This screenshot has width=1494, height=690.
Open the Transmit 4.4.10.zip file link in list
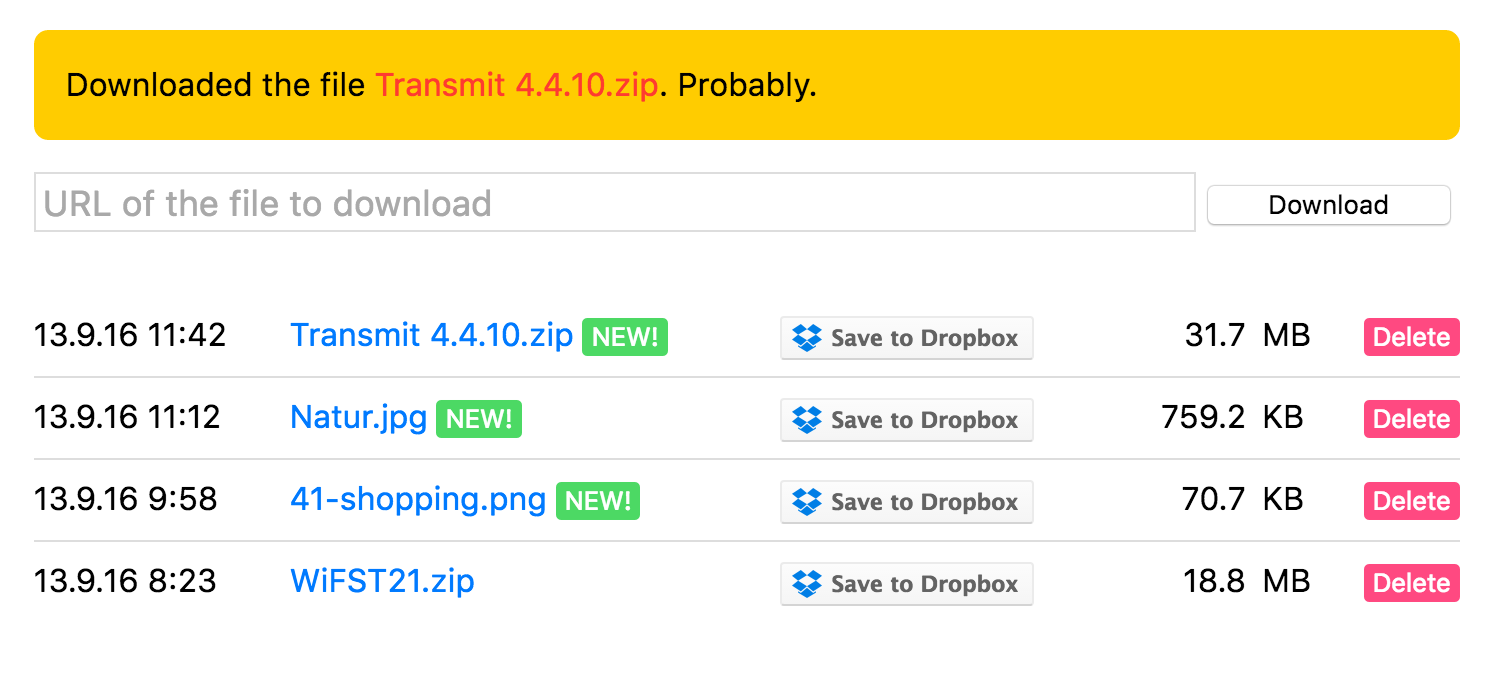coord(431,335)
